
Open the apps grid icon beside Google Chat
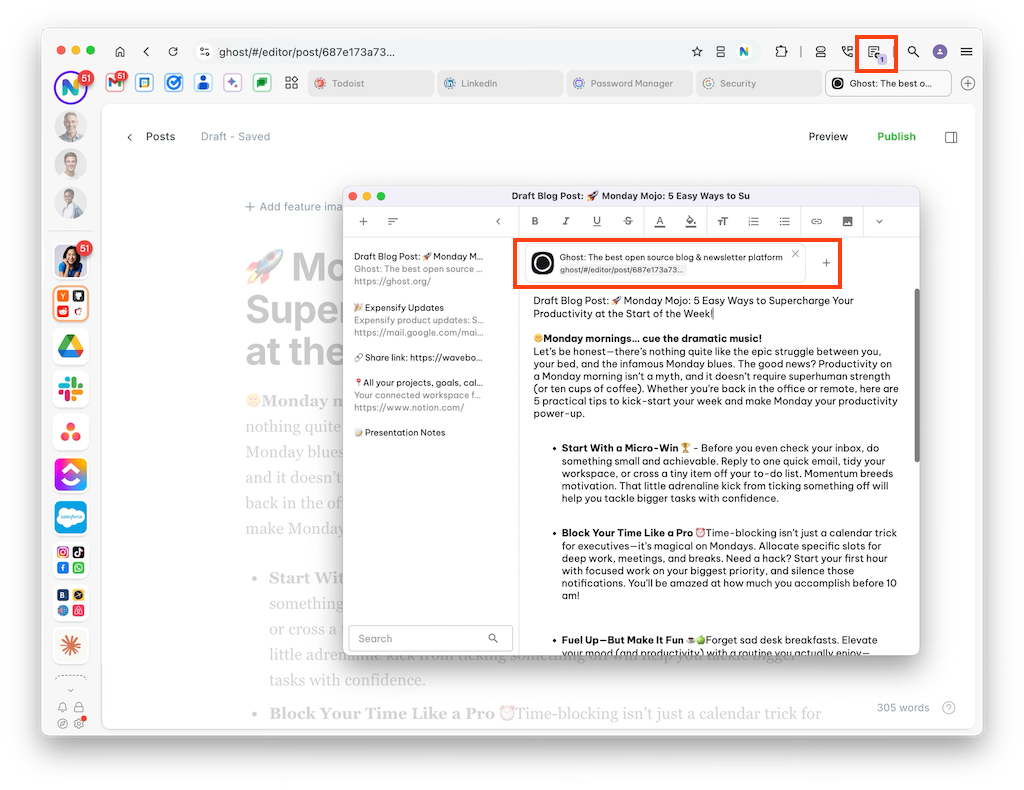tap(291, 83)
